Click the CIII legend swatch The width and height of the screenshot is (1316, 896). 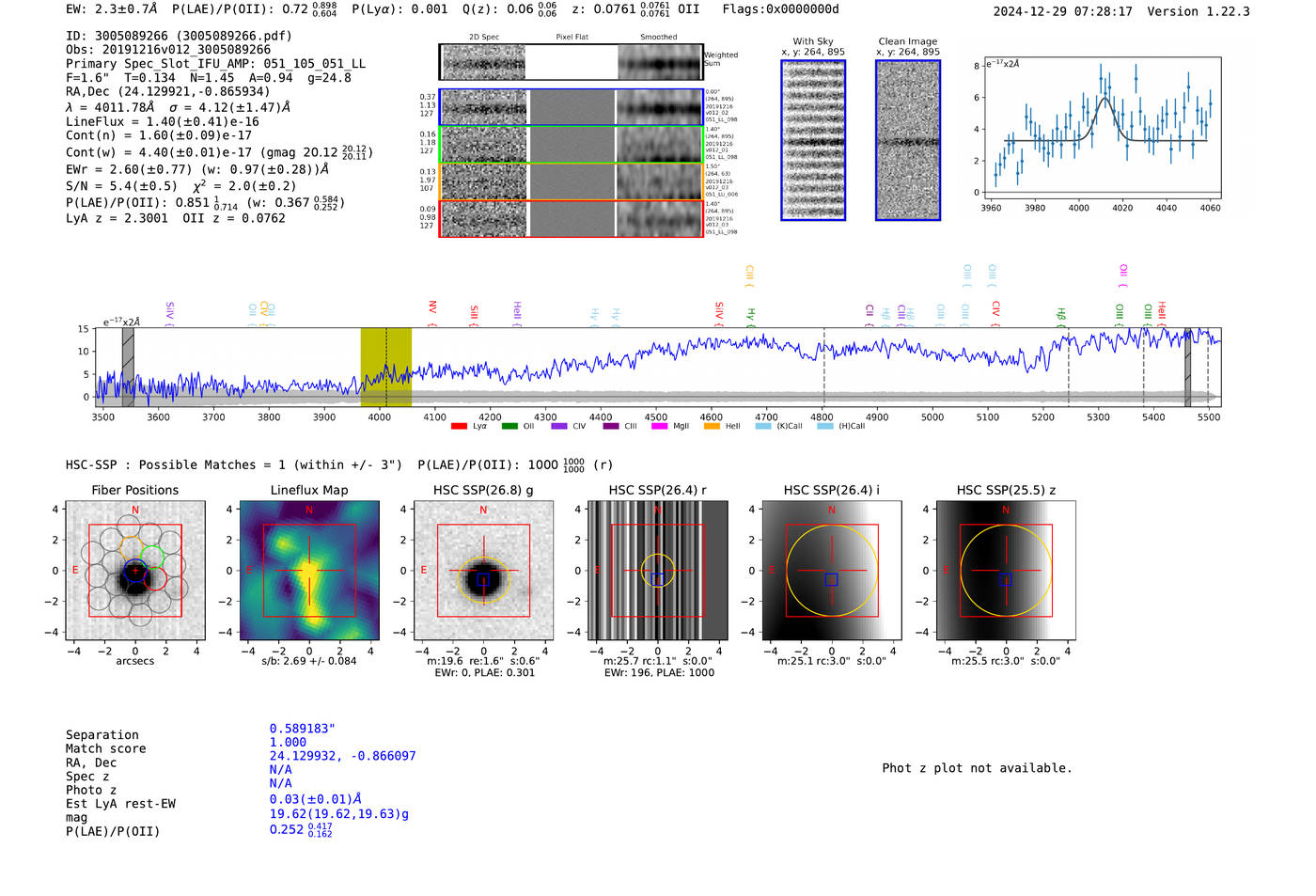(x=611, y=427)
